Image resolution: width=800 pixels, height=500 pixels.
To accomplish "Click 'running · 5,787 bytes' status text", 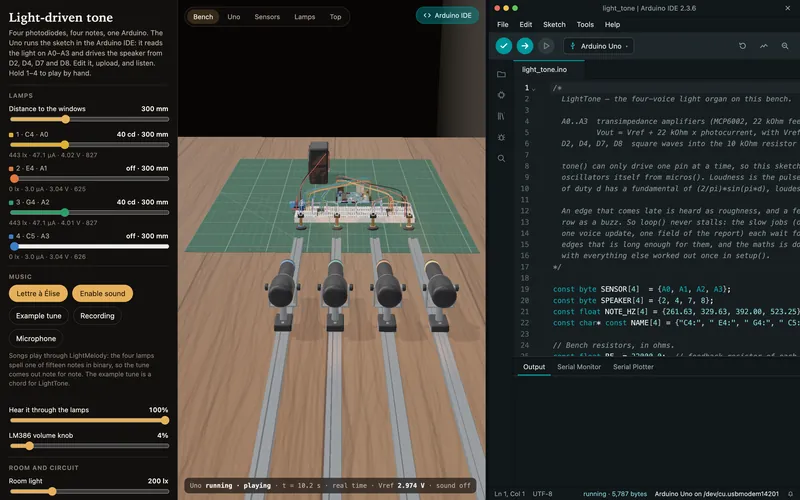I will tap(615, 494).
